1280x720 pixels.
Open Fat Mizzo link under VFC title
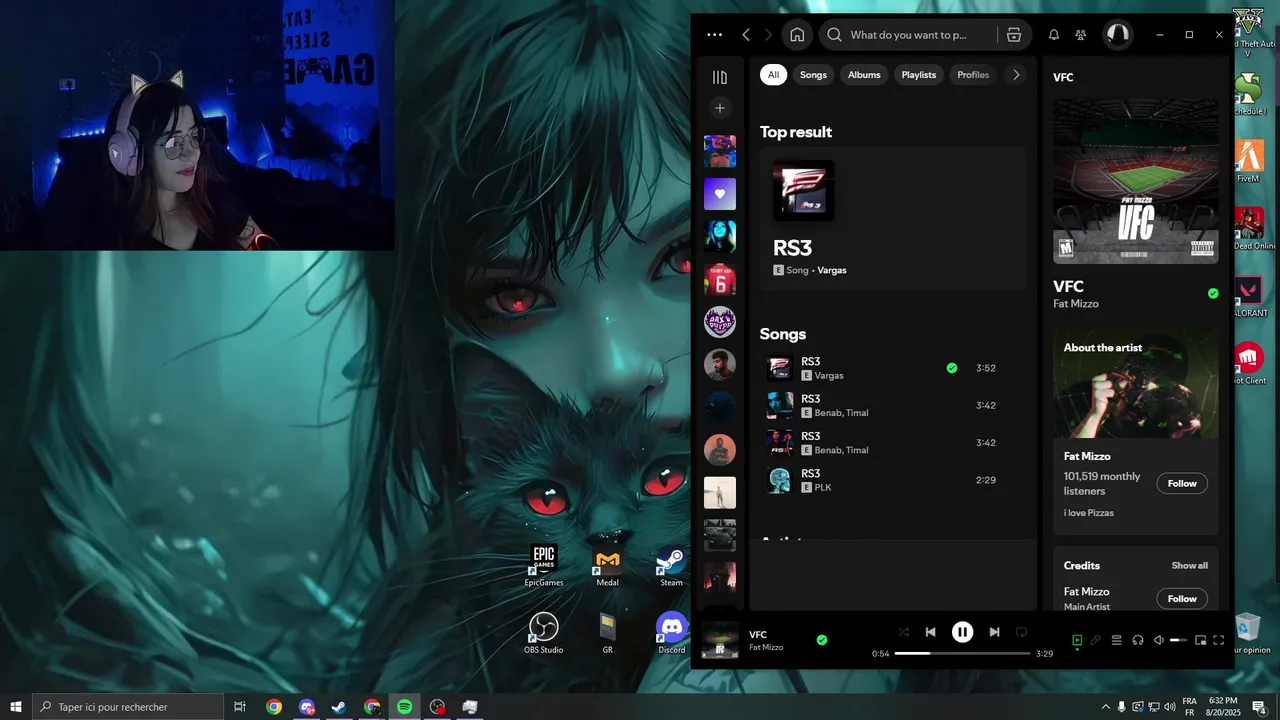1076,304
